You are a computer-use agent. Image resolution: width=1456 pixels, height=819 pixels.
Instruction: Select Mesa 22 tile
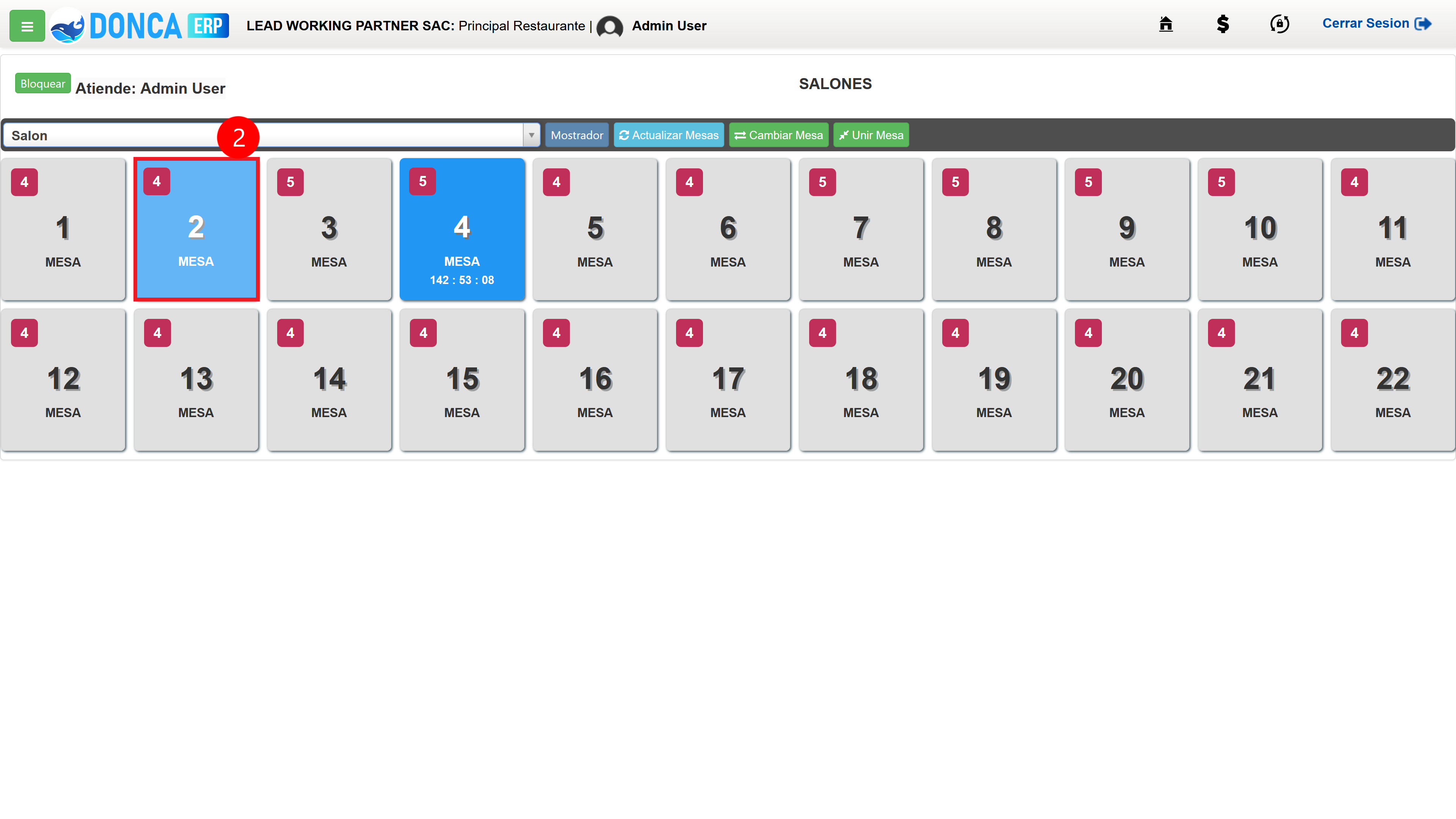click(x=1393, y=380)
